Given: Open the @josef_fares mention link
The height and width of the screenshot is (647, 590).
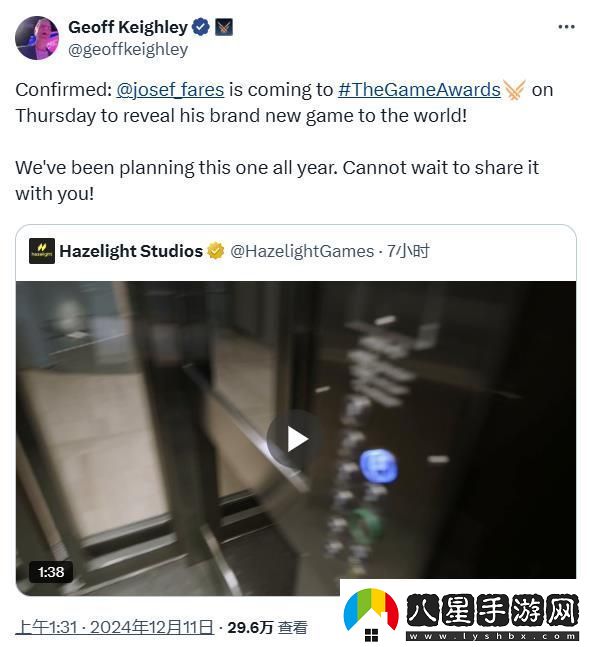Looking at the screenshot, I should pos(170,90).
